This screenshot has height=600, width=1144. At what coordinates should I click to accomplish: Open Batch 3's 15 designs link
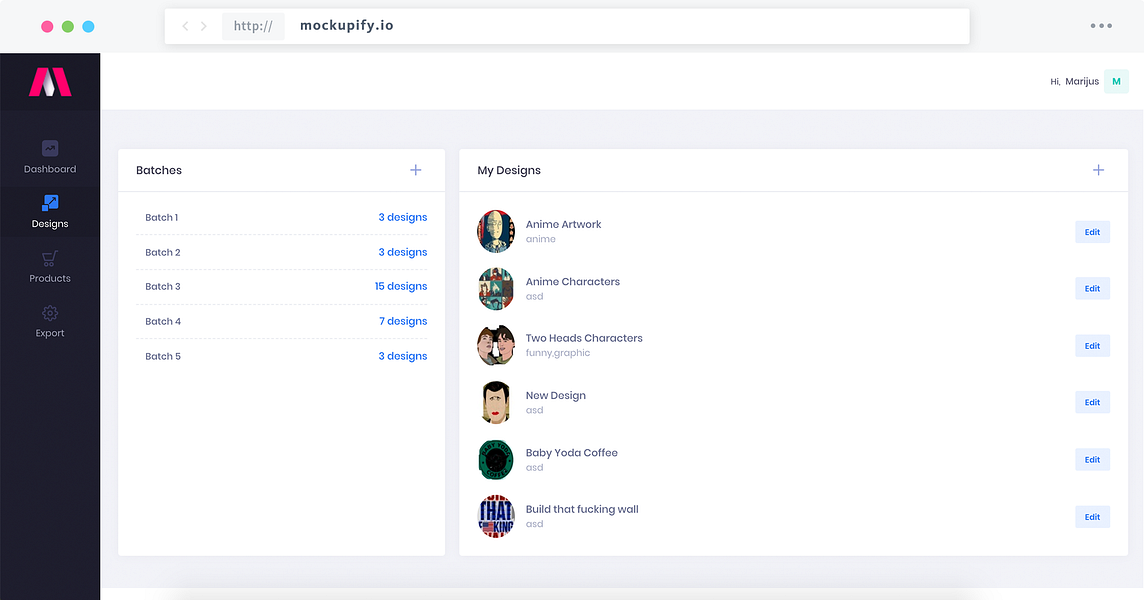pos(401,286)
